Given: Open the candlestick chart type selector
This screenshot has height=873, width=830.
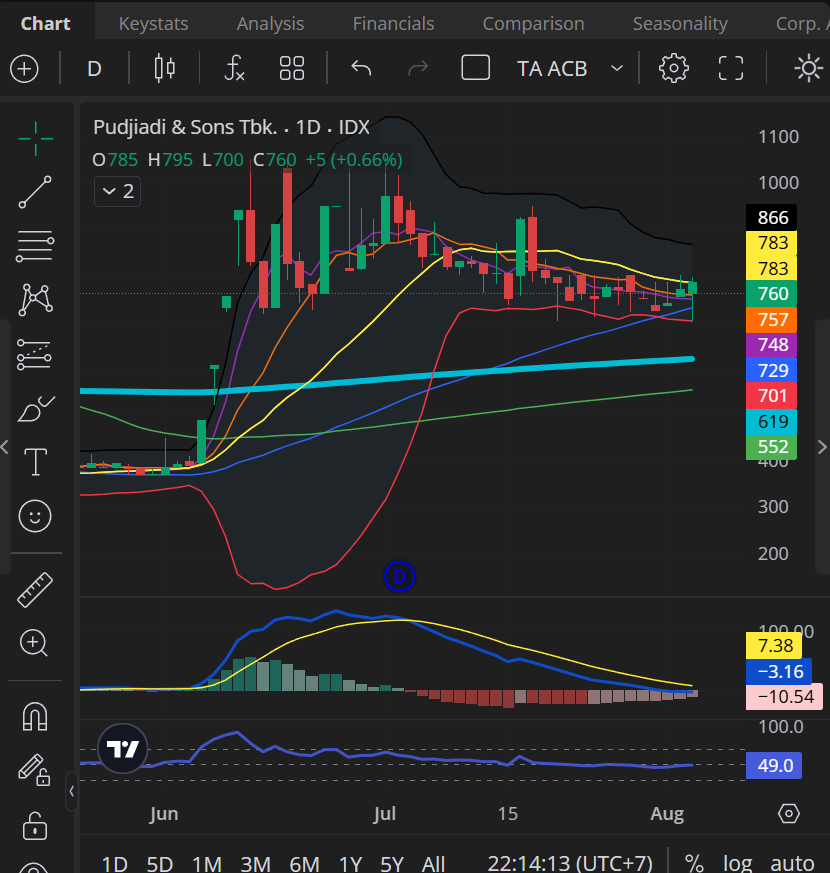Looking at the screenshot, I should [164, 69].
